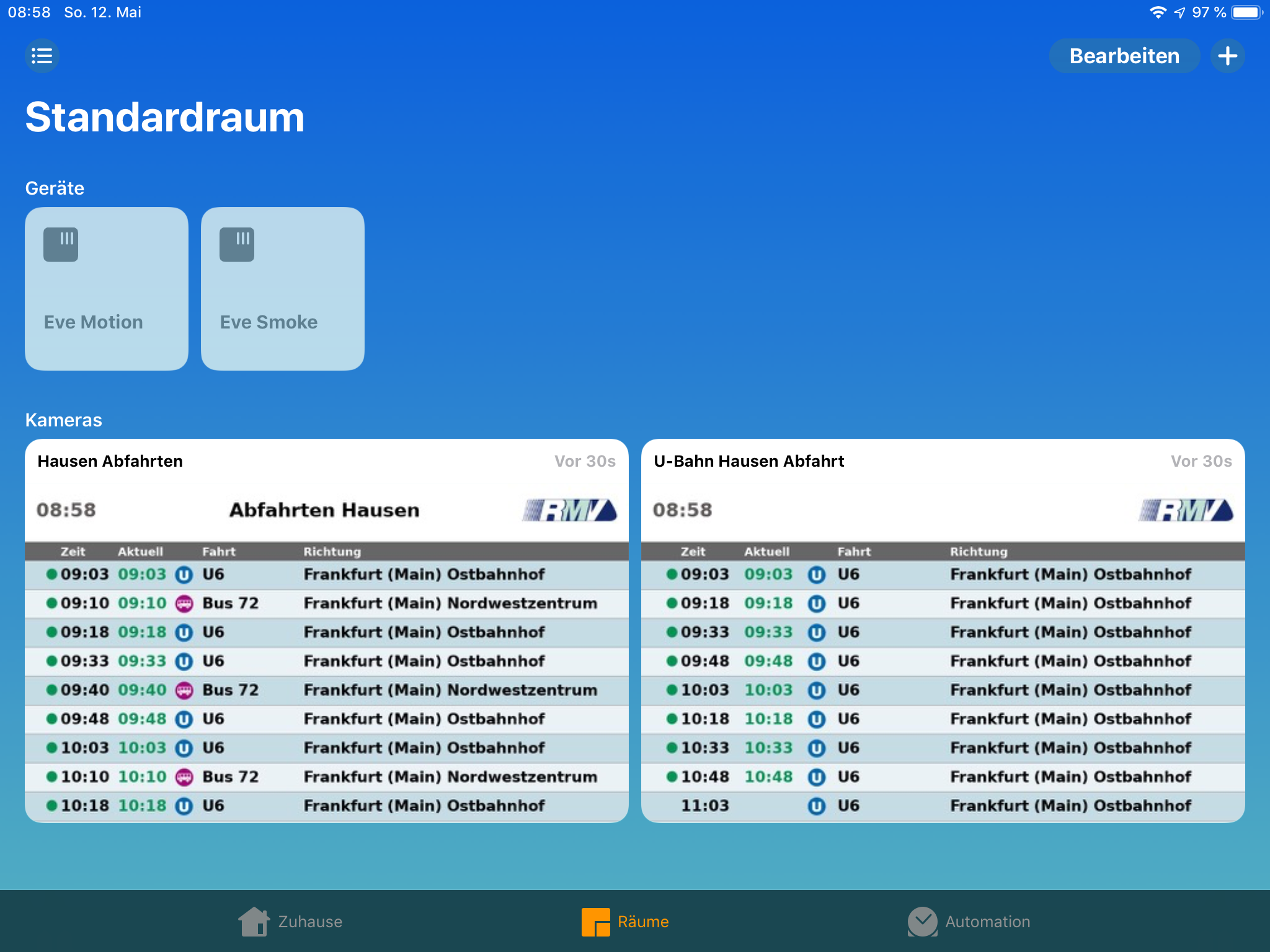The image size is (1270, 952).
Task: Tap the Eve Smoke sensor icon
Action: (x=237, y=244)
